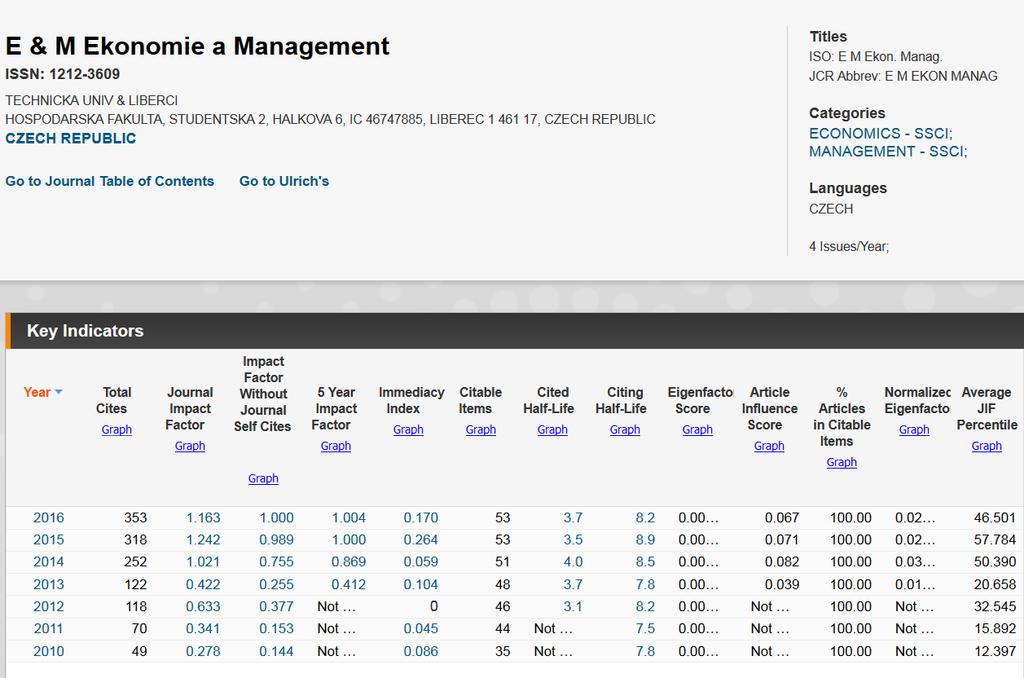Open the Graph link under Journal Impact Factor
Screen dimensions: 1024x678
[x=190, y=445]
